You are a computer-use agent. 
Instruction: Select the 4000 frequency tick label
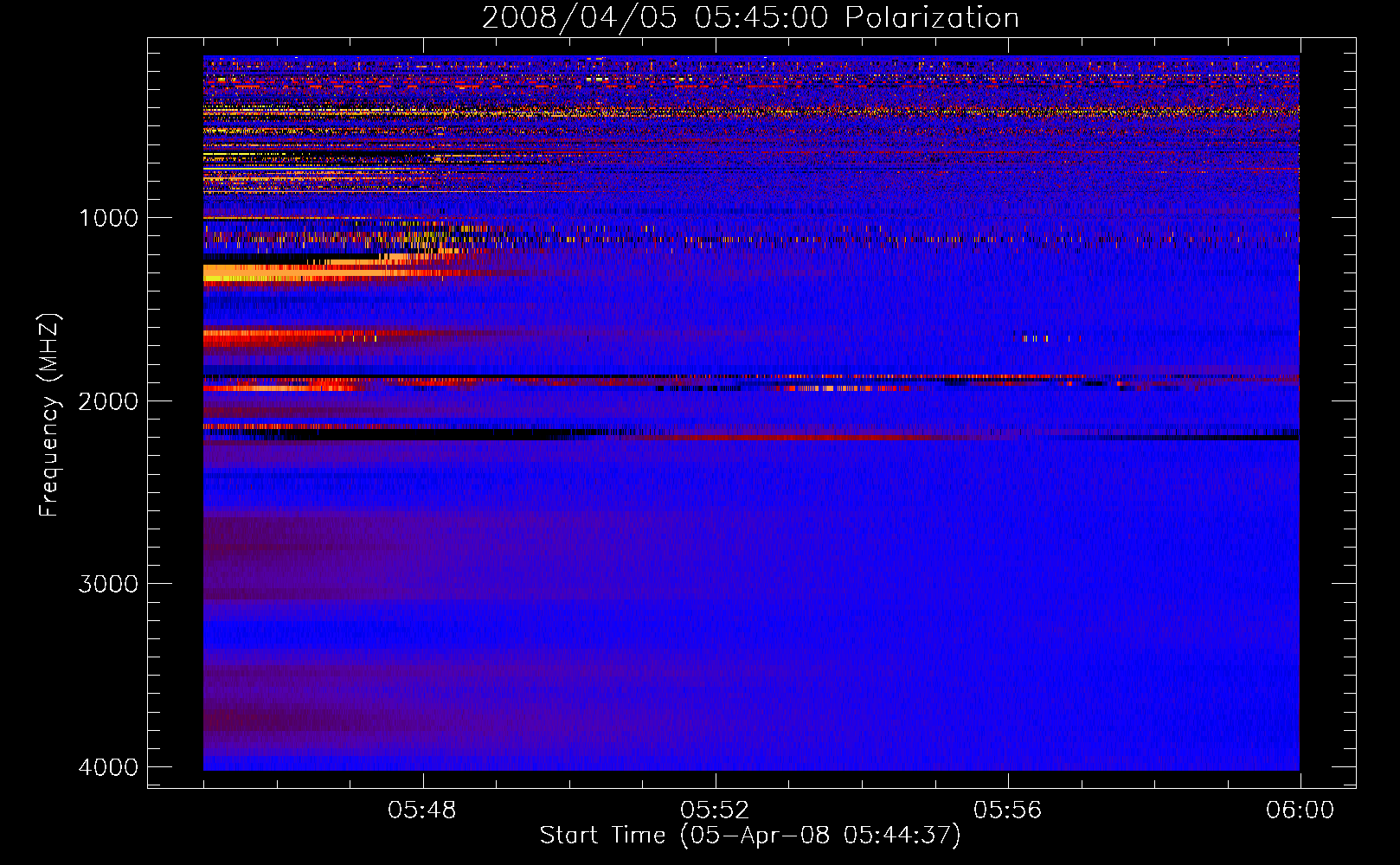[x=108, y=767]
